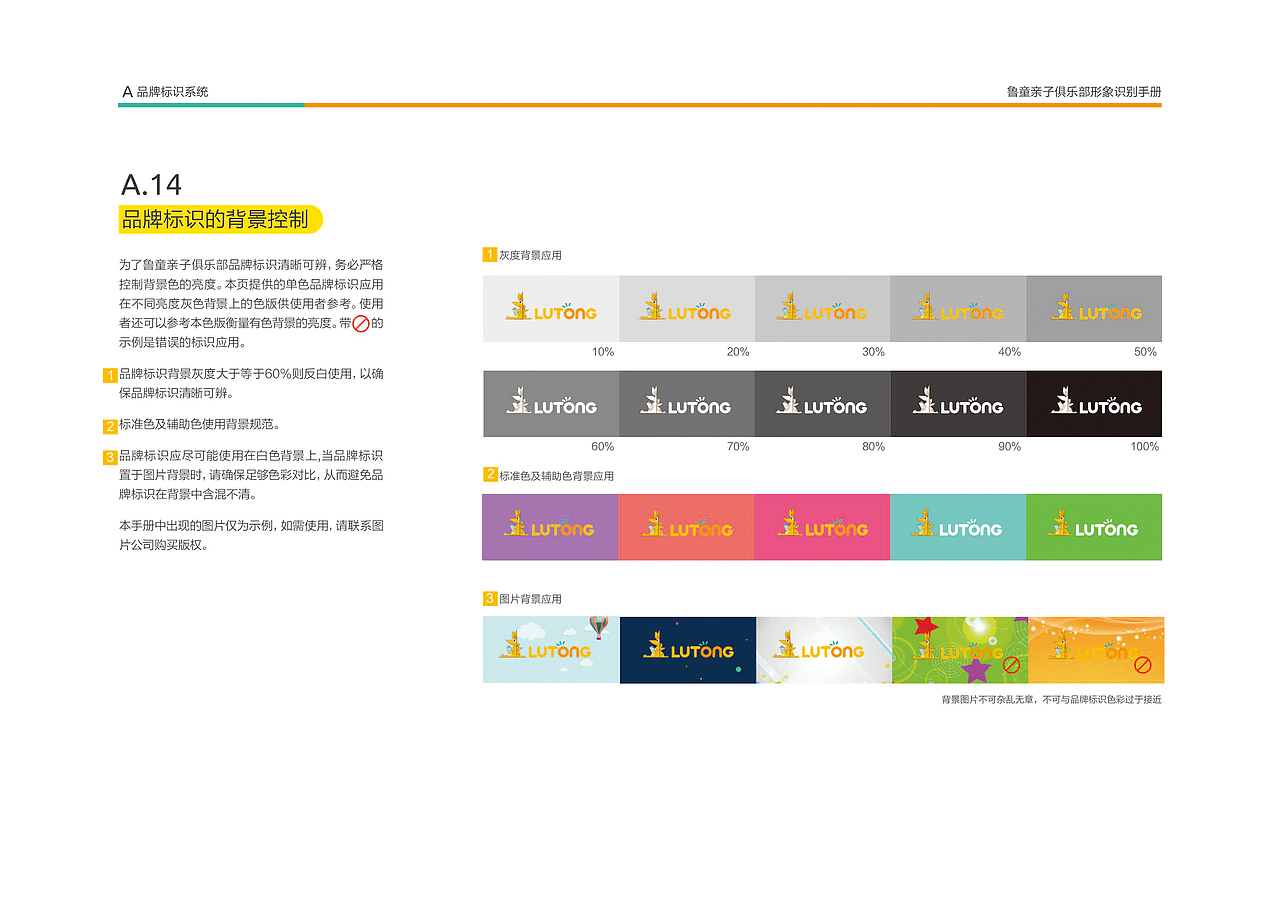Click the line 标准色及辅助色使用背景规范。
Image resolution: width=1280 pixels, height=912 pixels.
pyautogui.click(x=199, y=425)
